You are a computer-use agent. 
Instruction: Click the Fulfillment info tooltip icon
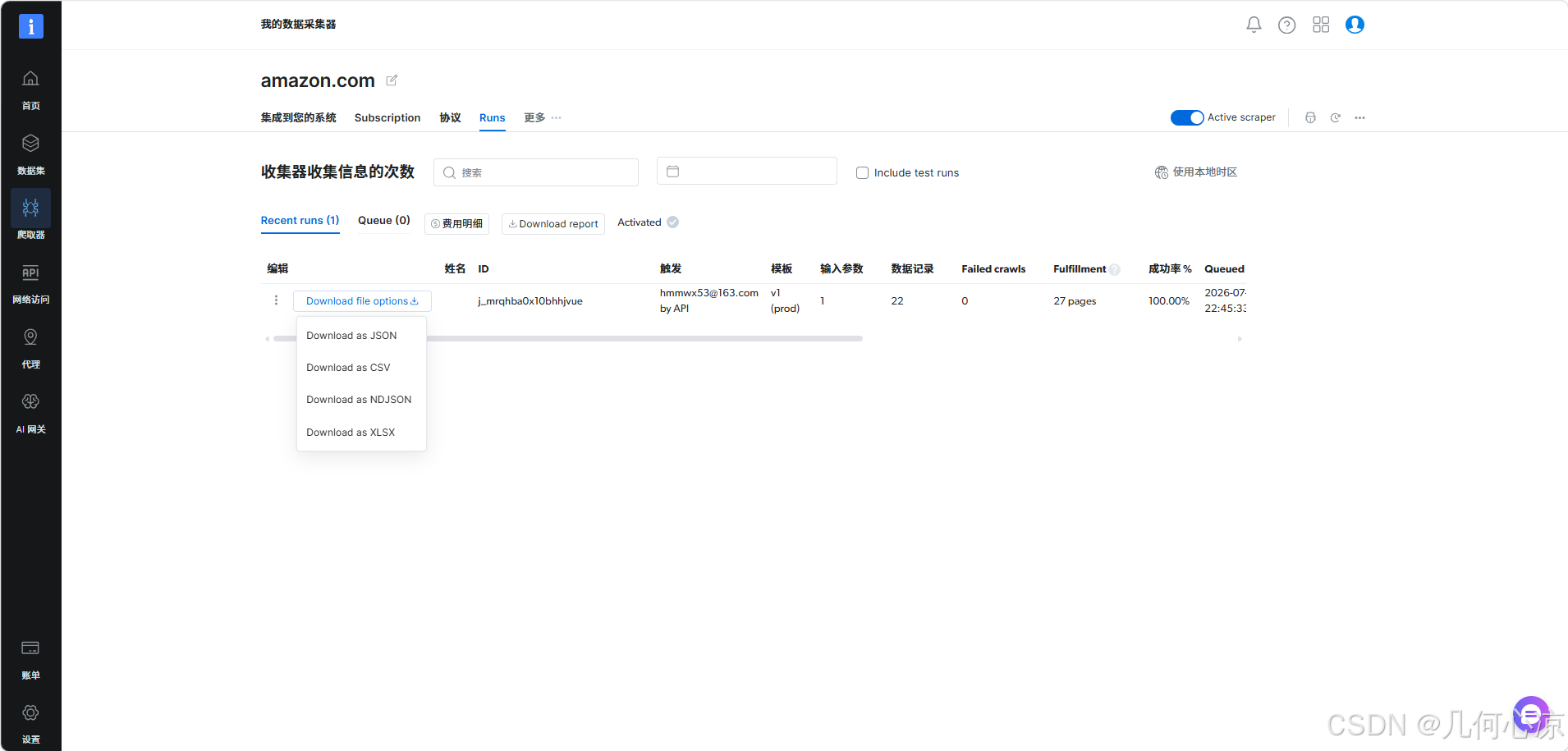(x=1114, y=269)
